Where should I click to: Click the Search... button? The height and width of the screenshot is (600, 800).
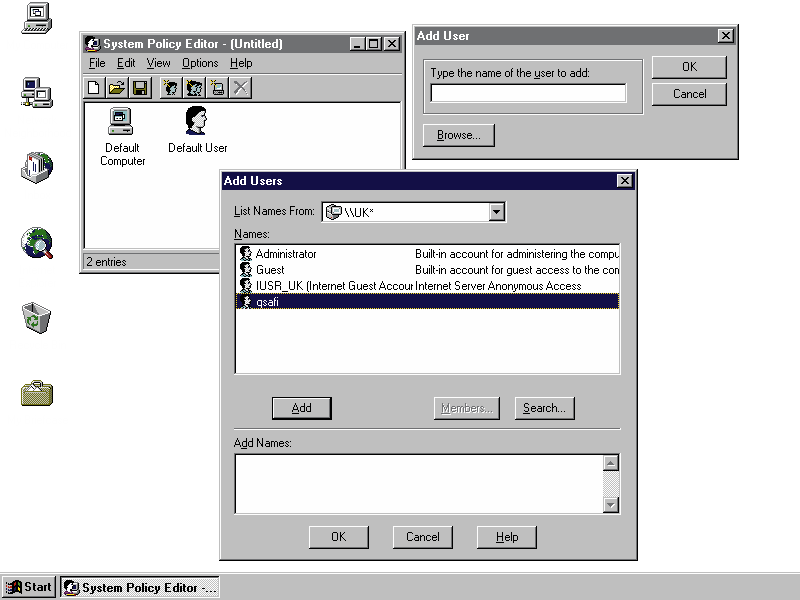pos(544,408)
